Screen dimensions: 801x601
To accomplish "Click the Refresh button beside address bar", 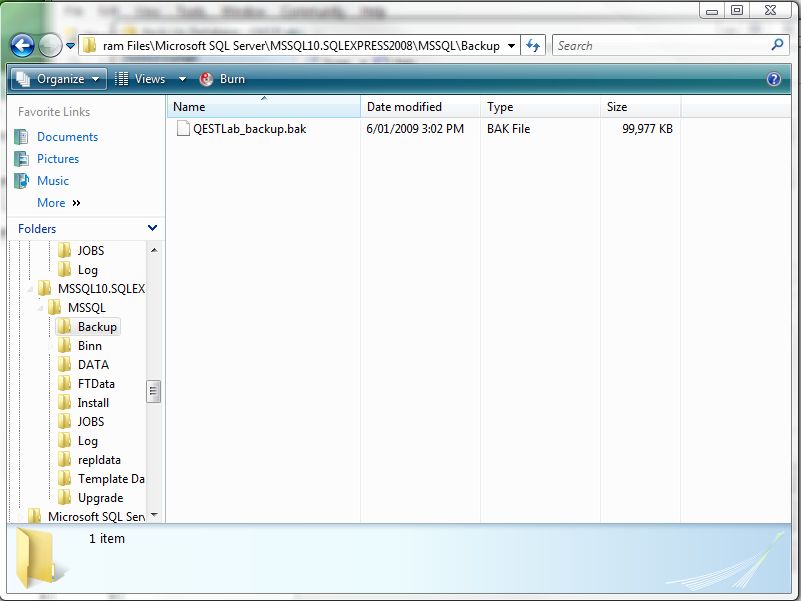I will point(534,46).
